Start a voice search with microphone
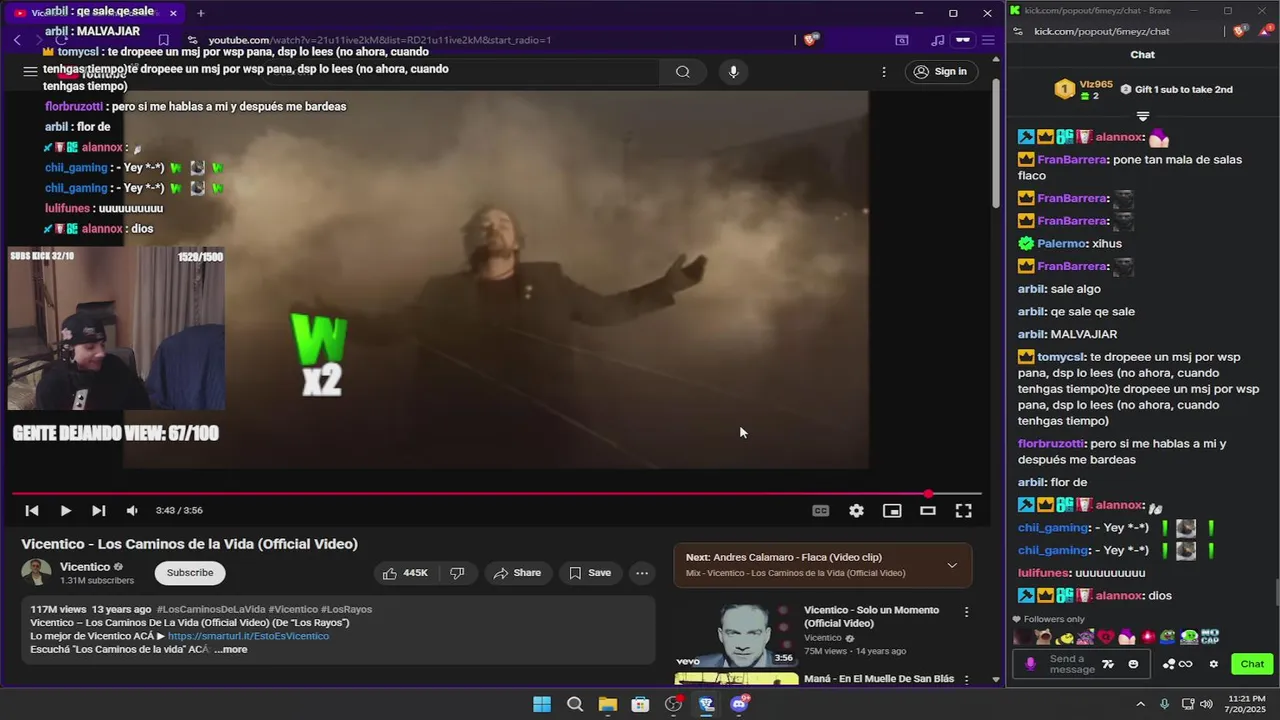1280x720 pixels. (x=734, y=72)
